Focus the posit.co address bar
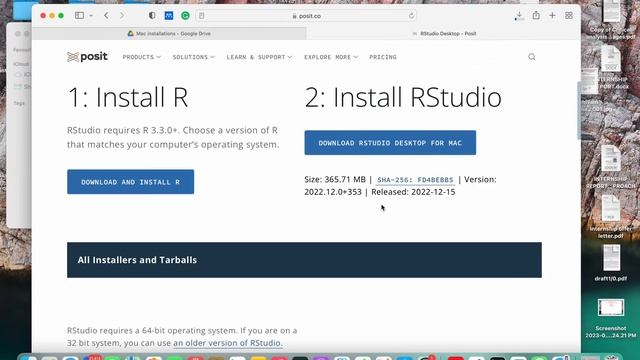 pos(306,16)
